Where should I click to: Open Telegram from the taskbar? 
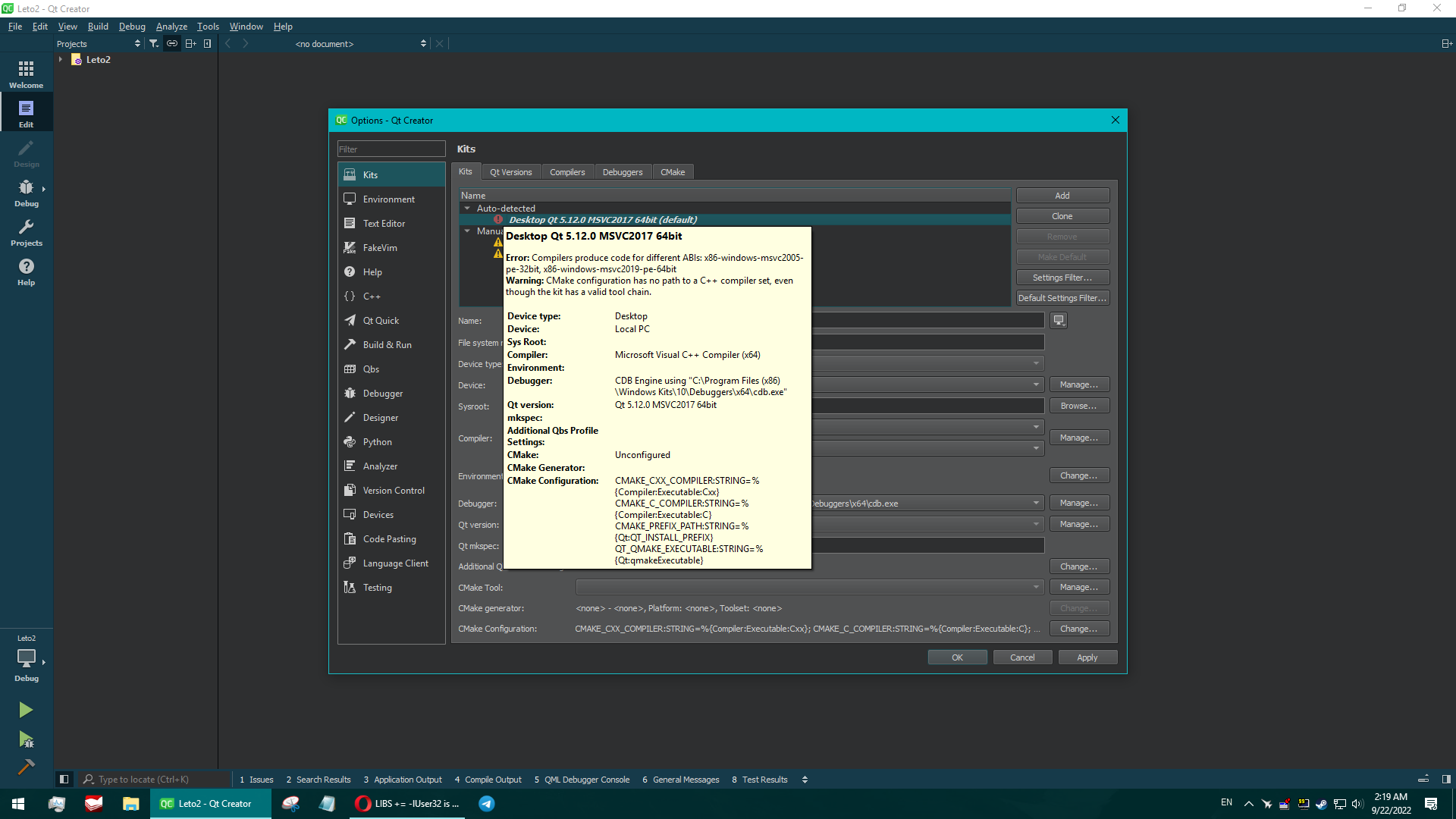click(487, 804)
